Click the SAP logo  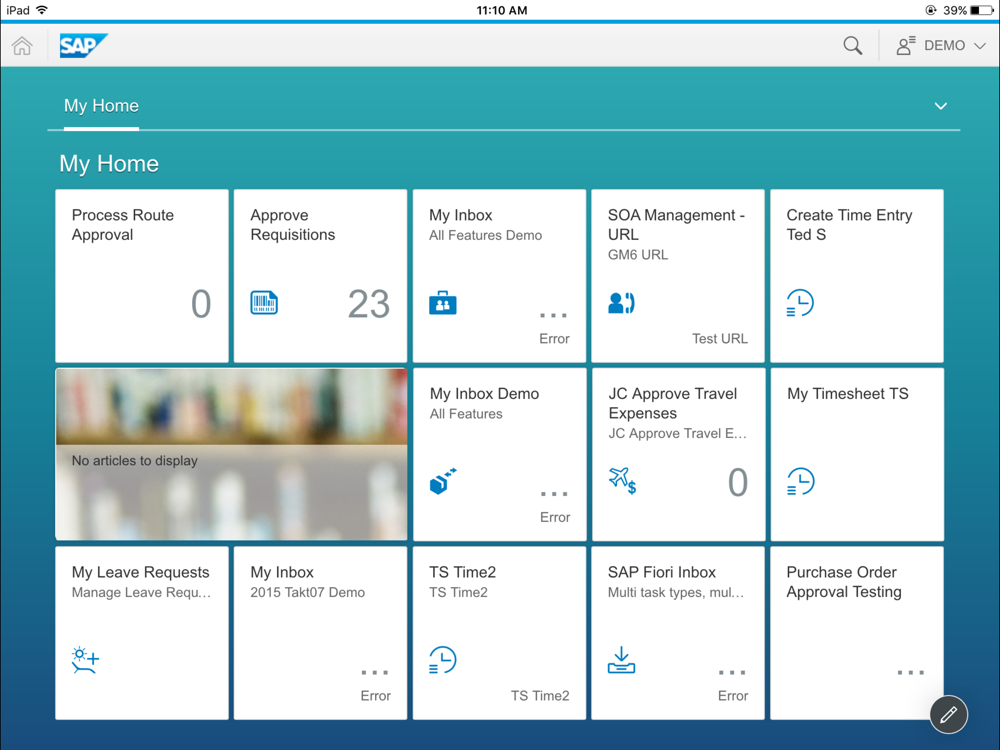tap(82, 46)
